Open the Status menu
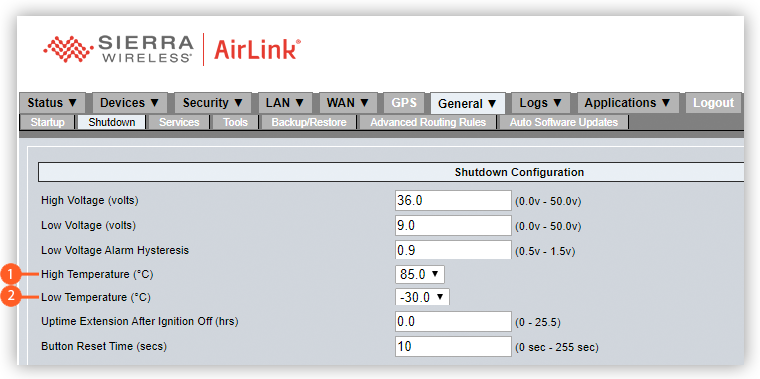 tap(52, 103)
